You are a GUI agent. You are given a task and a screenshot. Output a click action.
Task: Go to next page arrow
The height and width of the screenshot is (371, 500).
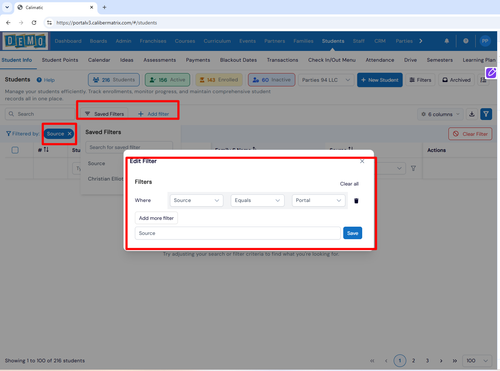[441, 361]
